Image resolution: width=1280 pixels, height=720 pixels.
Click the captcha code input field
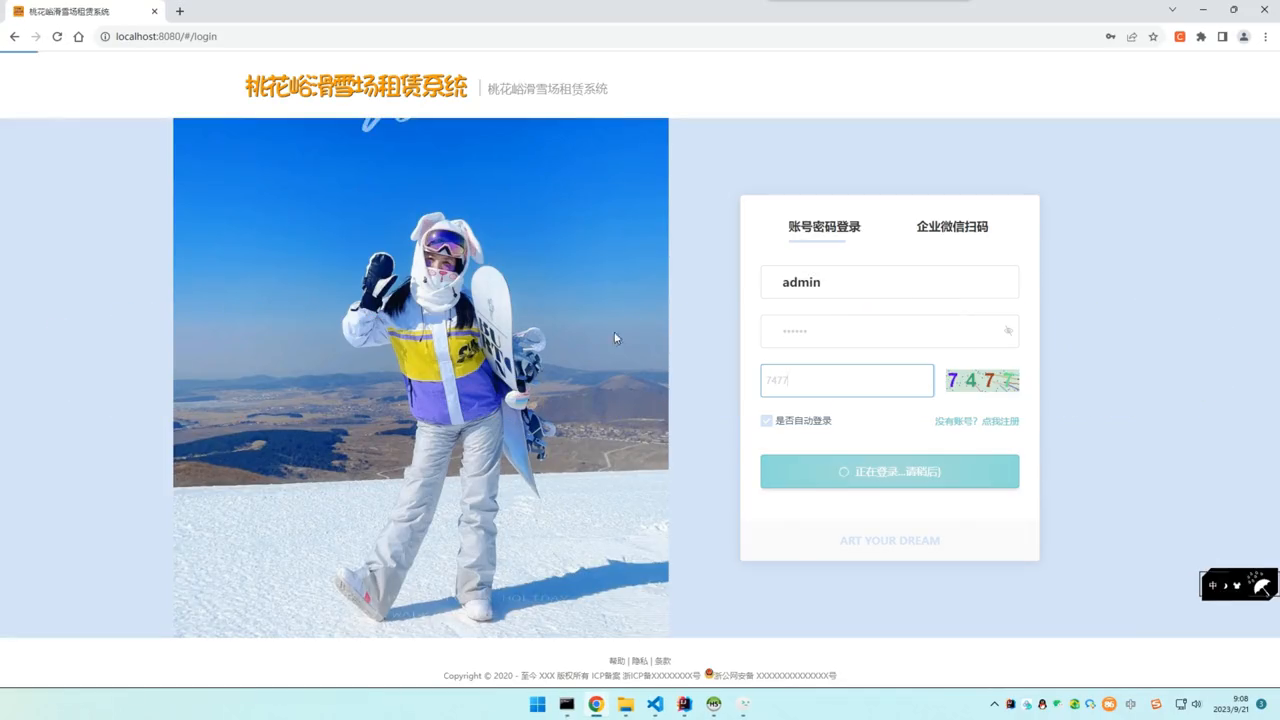(x=846, y=381)
